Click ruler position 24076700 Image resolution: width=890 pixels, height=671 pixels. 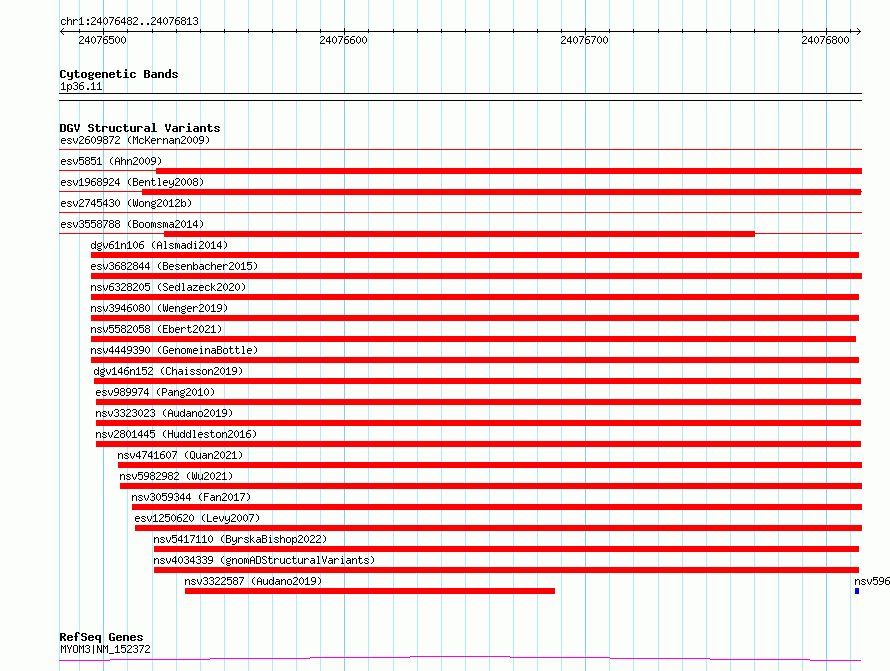click(x=584, y=40)
